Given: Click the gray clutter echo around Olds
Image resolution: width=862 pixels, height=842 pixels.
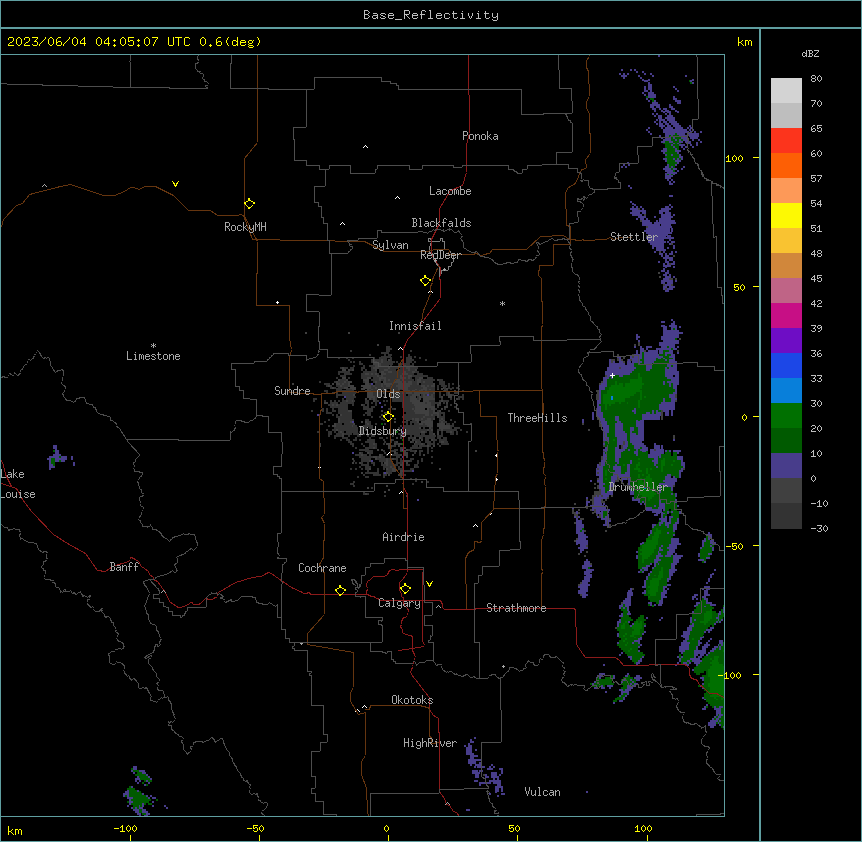Looking at the screenshot, I should pyautogui.click(x=391, y=418).
